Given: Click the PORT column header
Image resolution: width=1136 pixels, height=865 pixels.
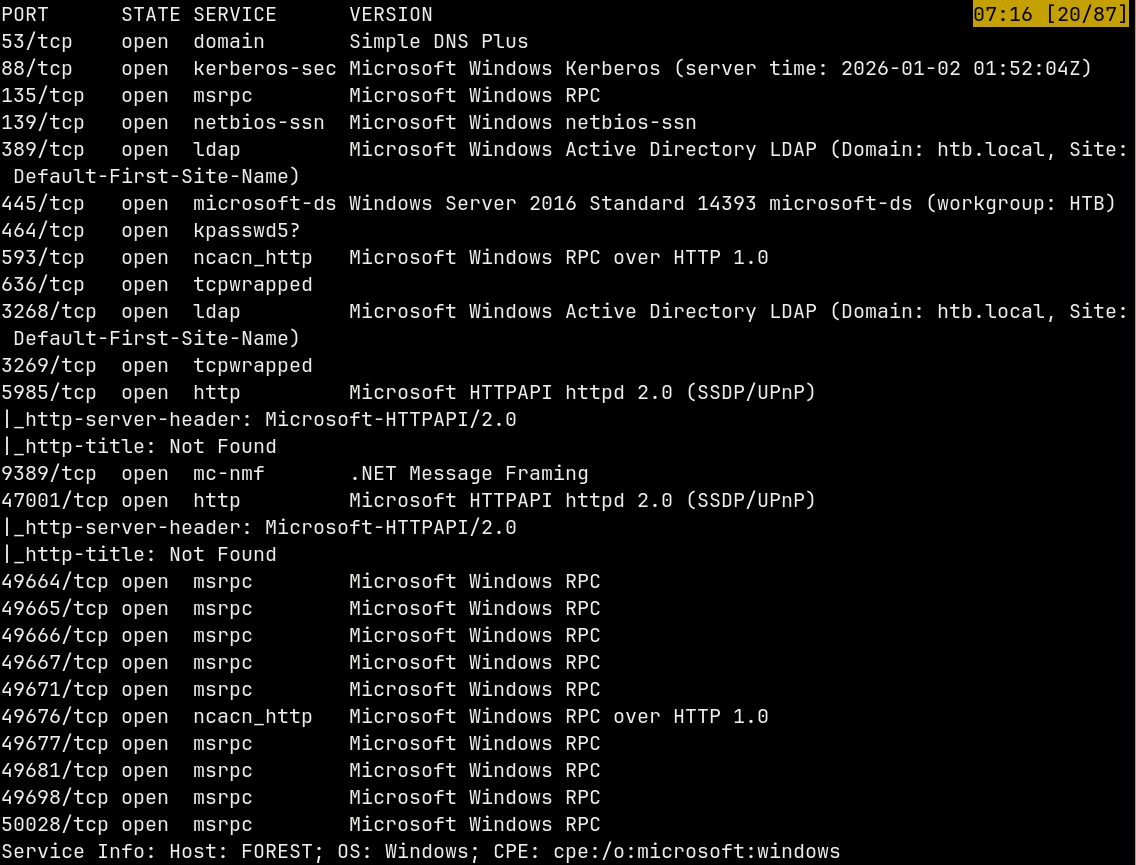Looking at the screenshot, I should tap(25, 15).
